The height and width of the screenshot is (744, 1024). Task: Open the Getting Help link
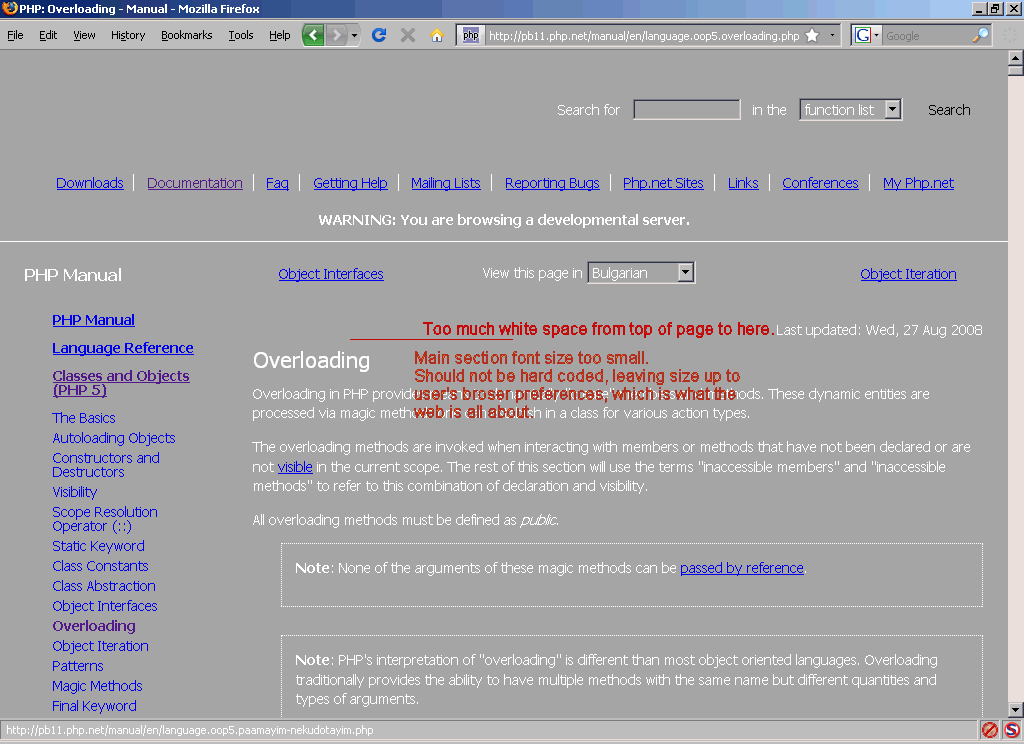pos(350,183)
